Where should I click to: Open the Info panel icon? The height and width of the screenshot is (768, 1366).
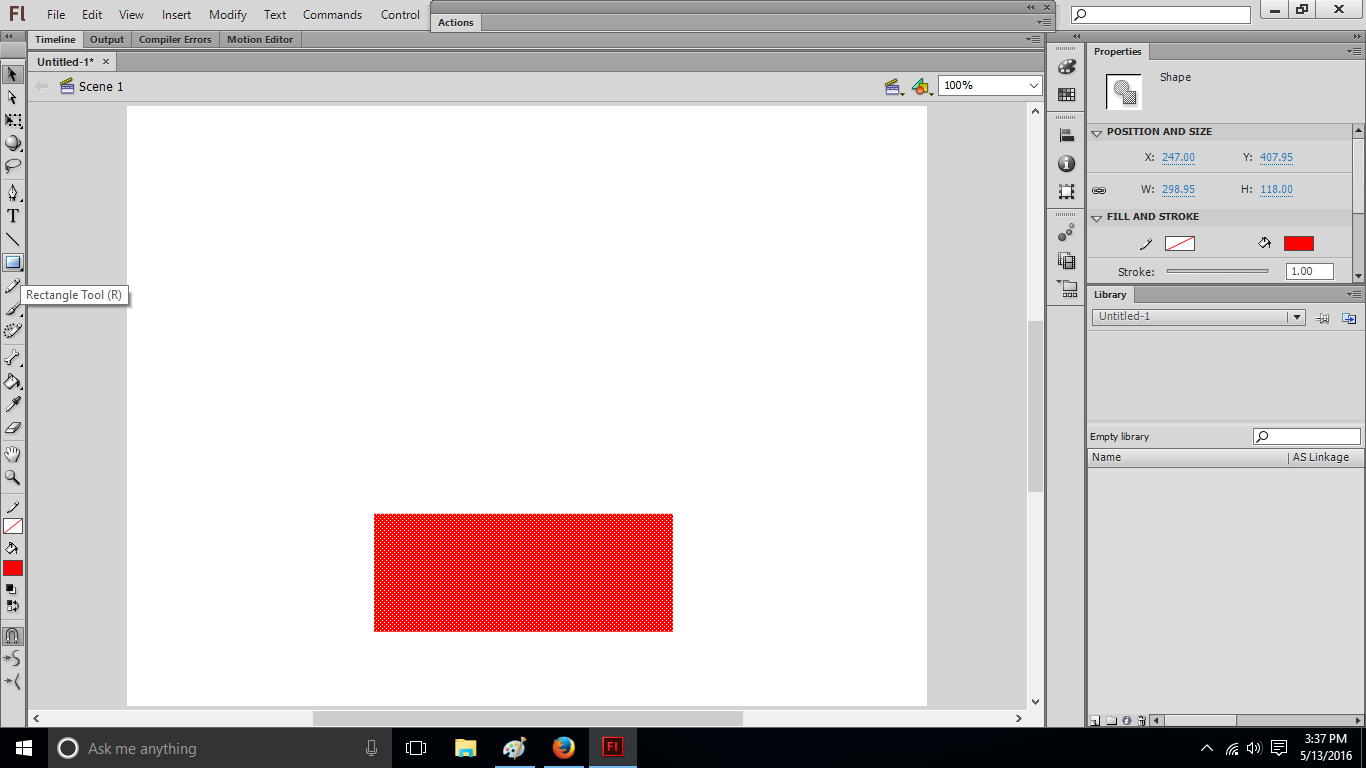pos(1066,163)
